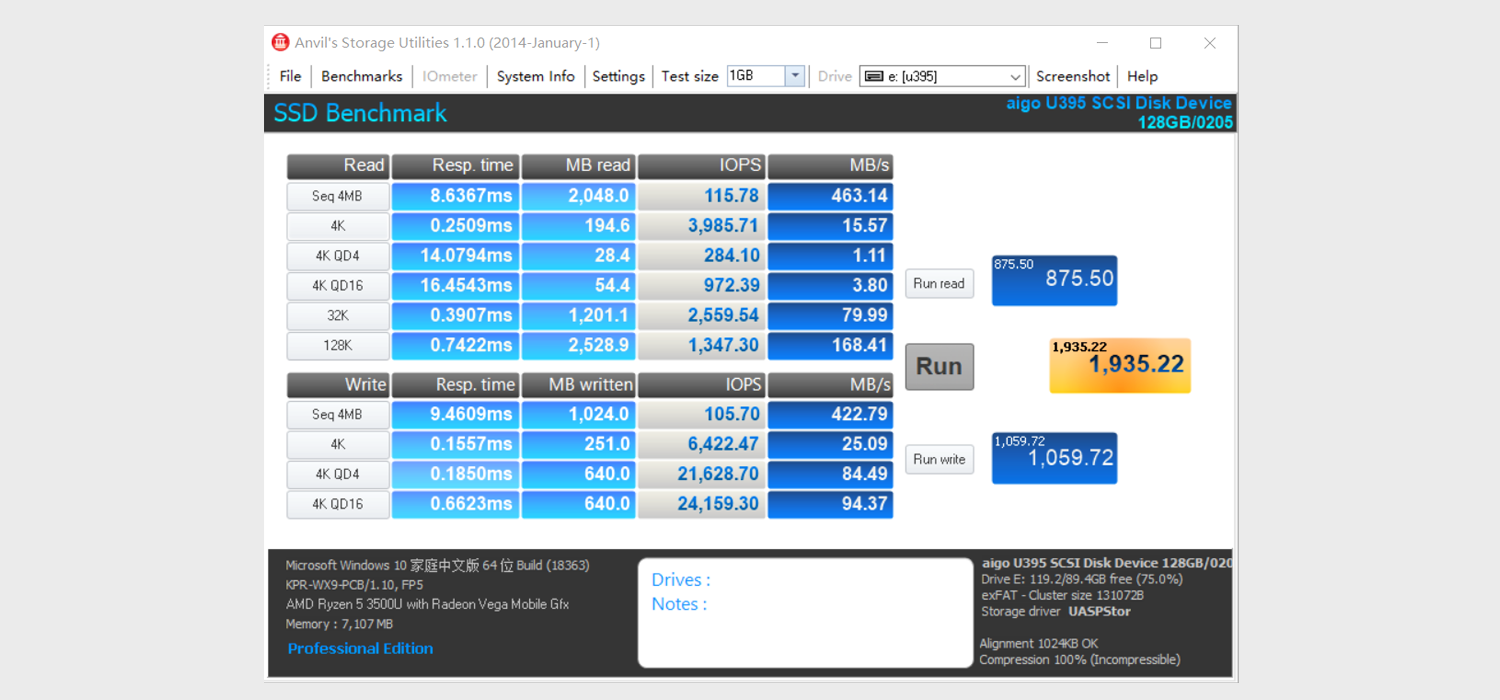The image size is (1500, 700).
Task: Click the AMD Ryzen 5 3500U text line
Action: tap(427, 604)
